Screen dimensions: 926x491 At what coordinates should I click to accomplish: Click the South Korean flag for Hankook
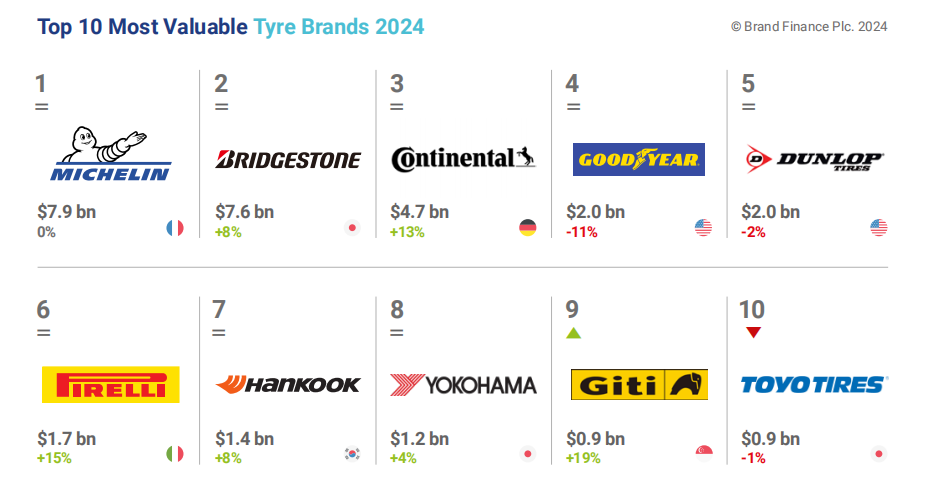[x=353, y=454]
